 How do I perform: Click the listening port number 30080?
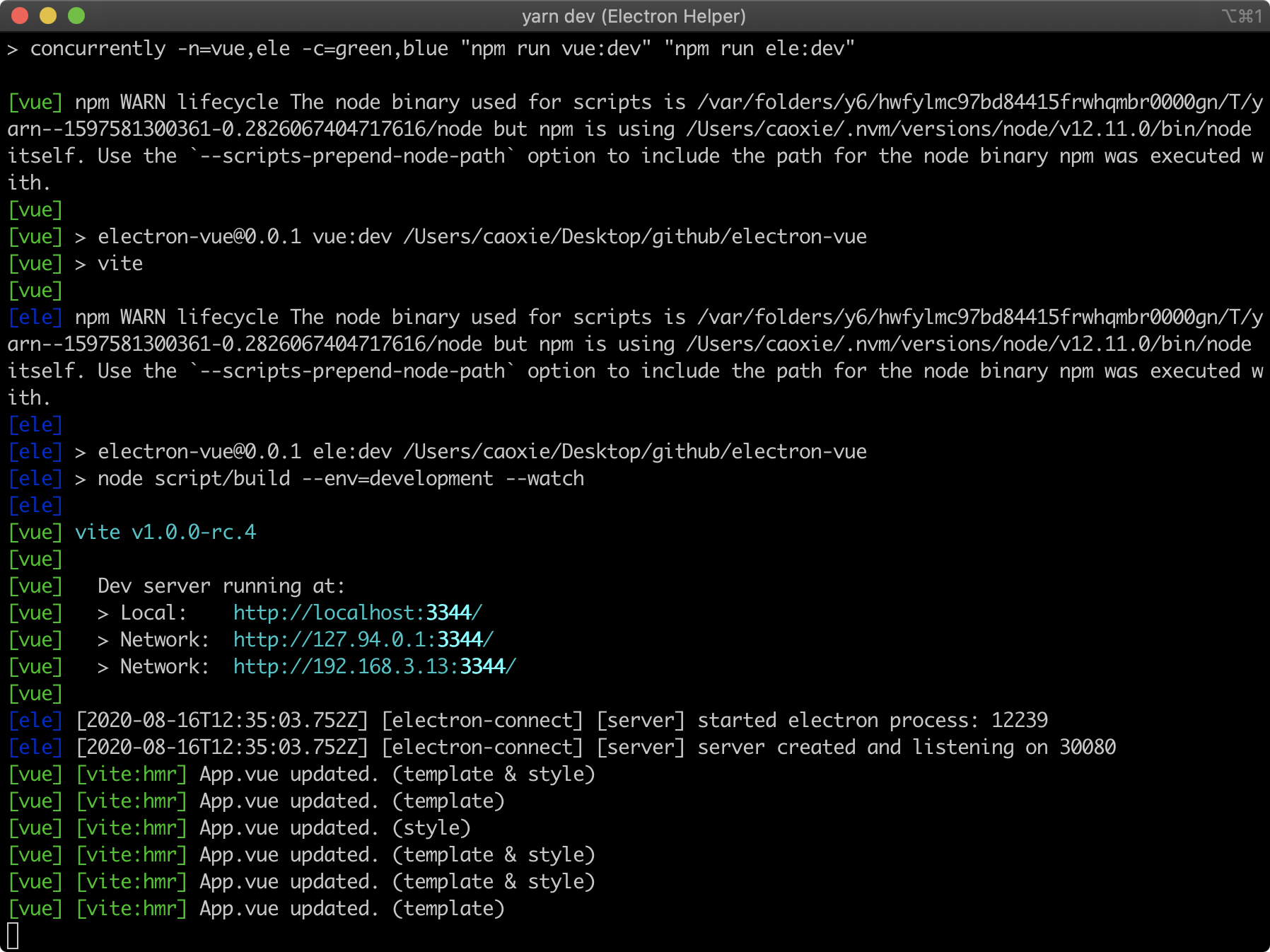point(1087,747)
